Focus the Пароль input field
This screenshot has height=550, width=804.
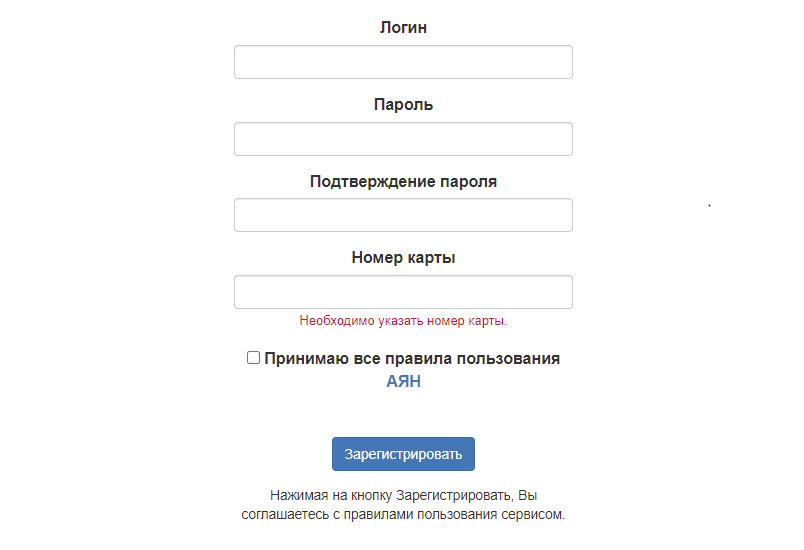pos(403,139)
